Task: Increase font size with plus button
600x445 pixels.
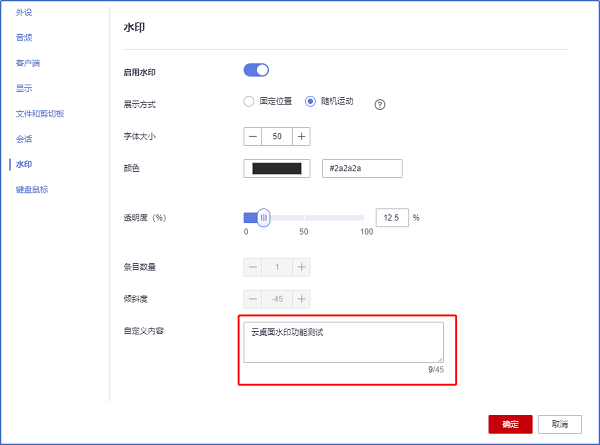Action: tap(301, 135)
